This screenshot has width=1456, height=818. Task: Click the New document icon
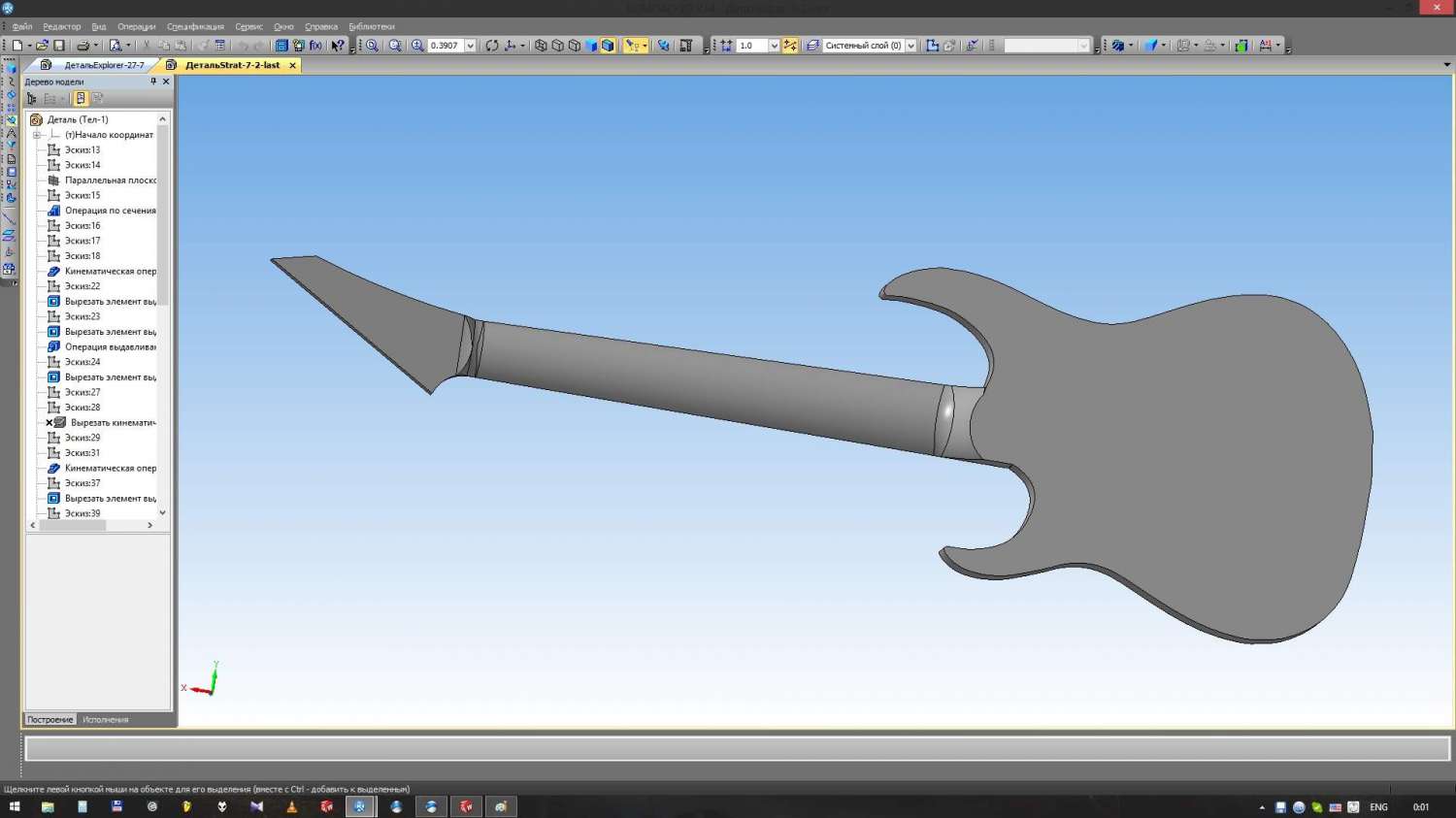click(17, 46)
